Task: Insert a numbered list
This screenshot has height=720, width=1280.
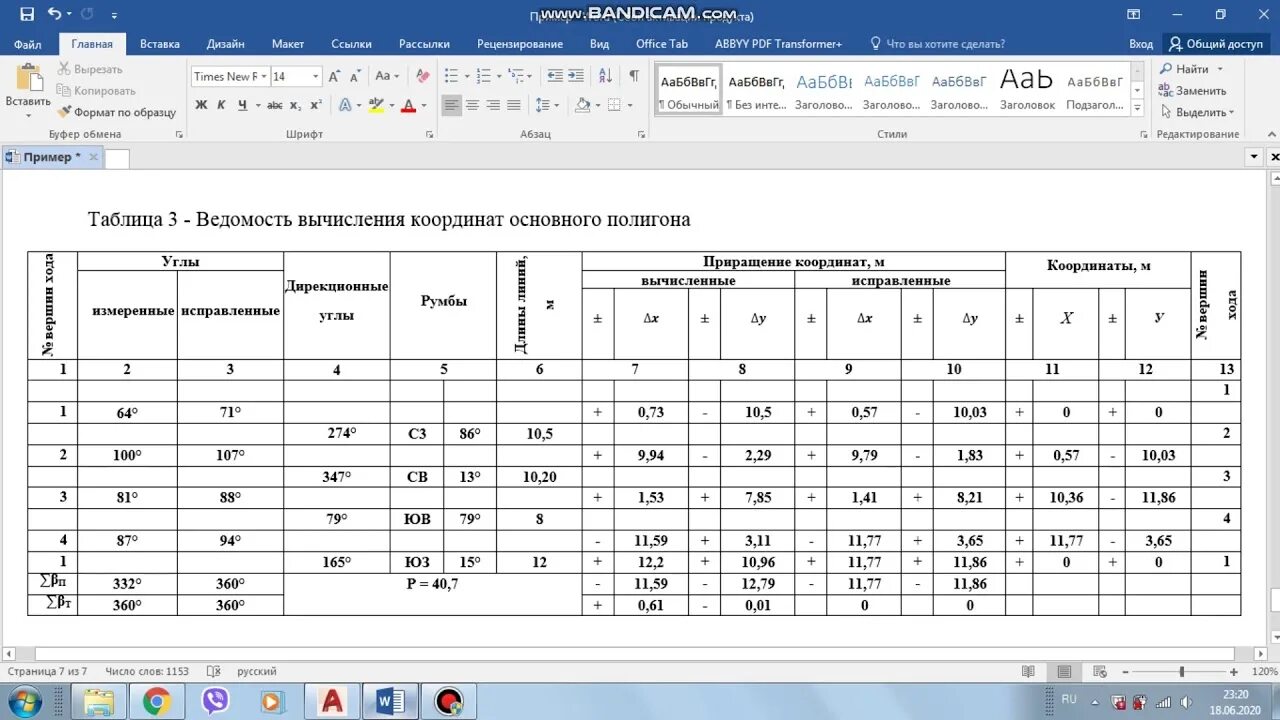Action: tap(484, 76)
